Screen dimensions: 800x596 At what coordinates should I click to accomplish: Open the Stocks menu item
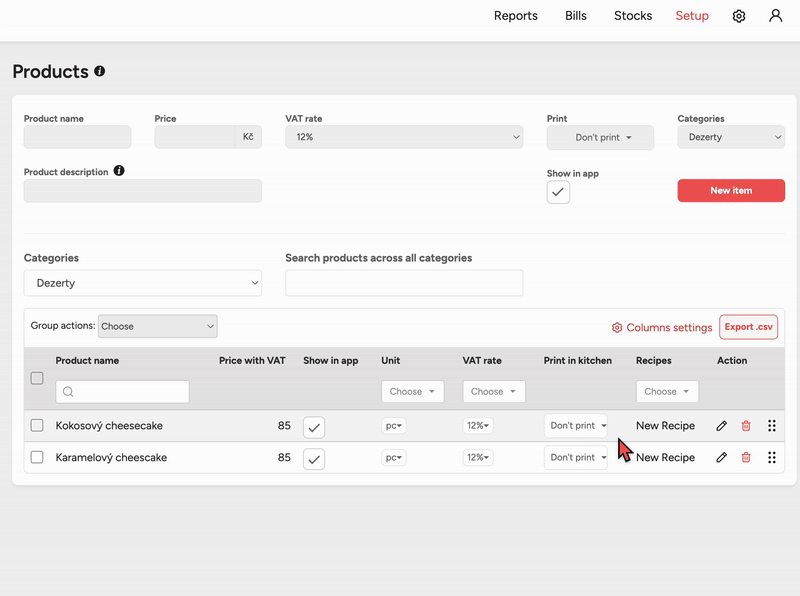coord(632,16)
